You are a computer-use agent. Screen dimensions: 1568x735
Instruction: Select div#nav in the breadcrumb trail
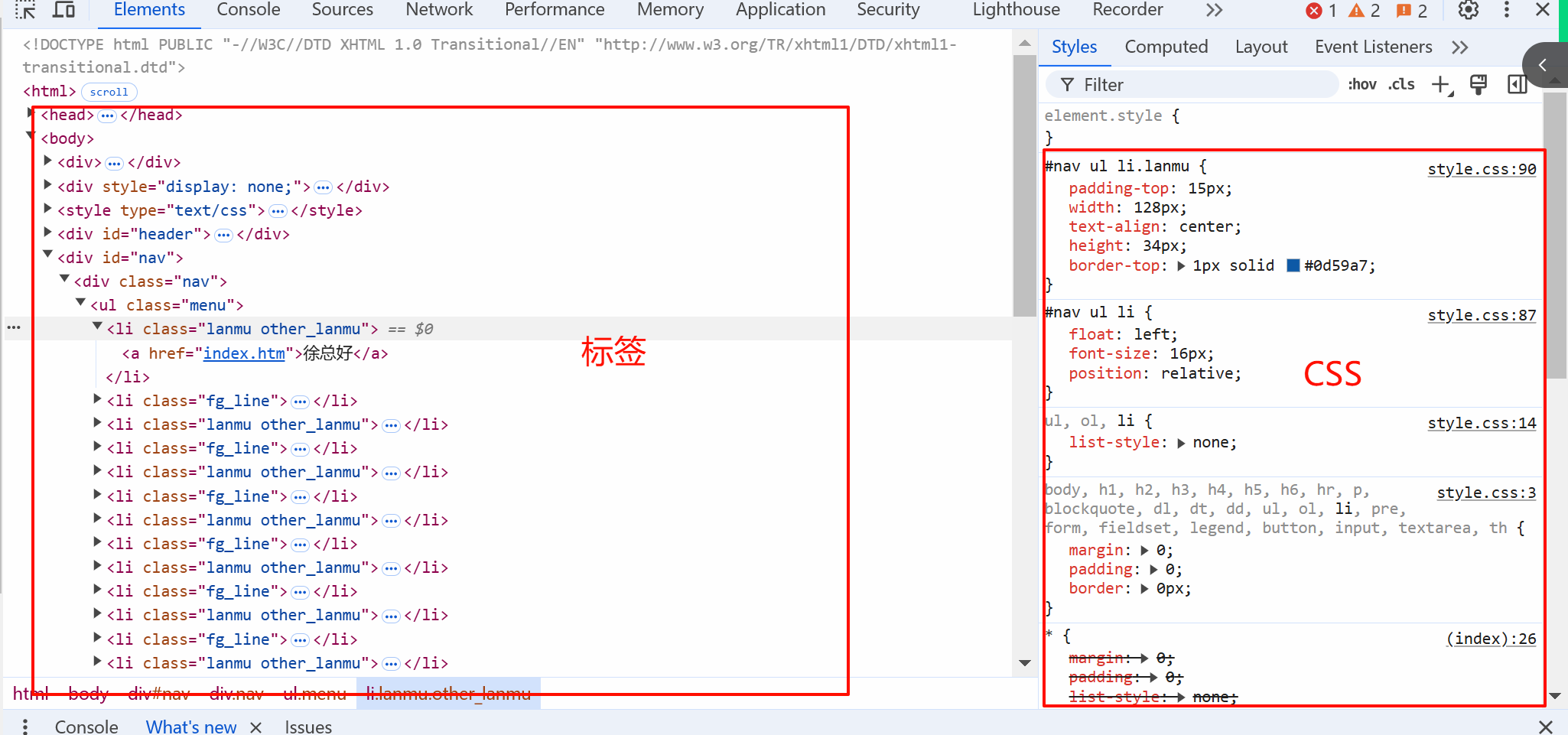[159, 694]
